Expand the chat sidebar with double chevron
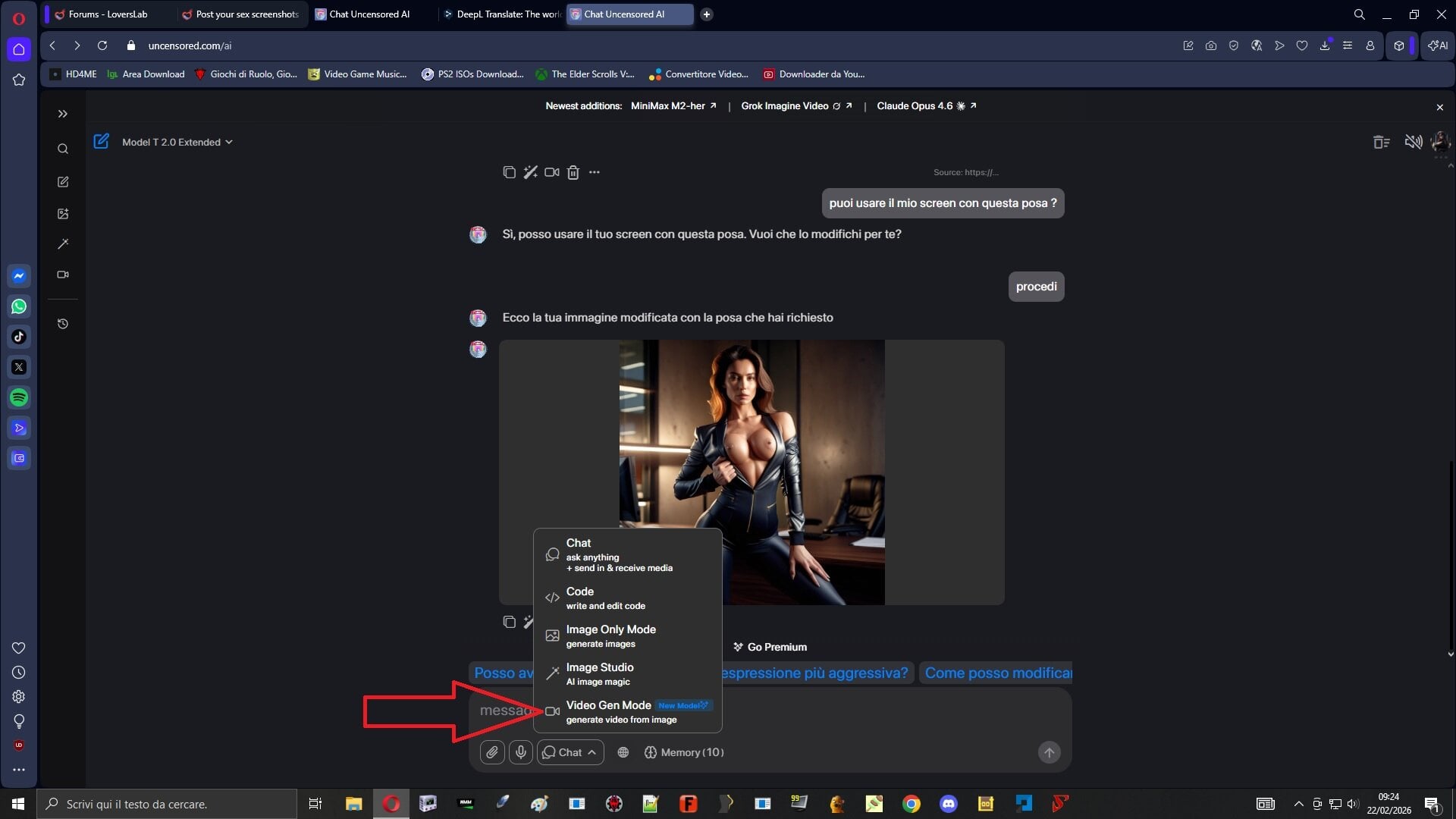The image size is (1456, 819). (x=63, y=114)
